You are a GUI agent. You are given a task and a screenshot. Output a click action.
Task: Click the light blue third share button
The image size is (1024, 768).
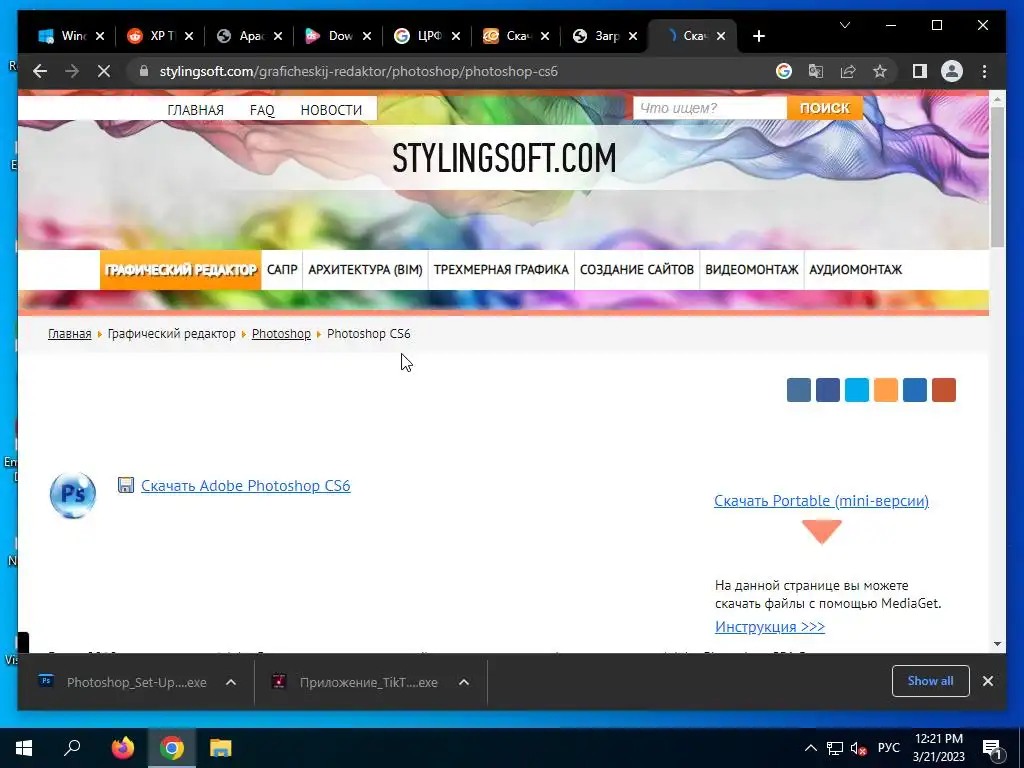click(x=857, y=390)
